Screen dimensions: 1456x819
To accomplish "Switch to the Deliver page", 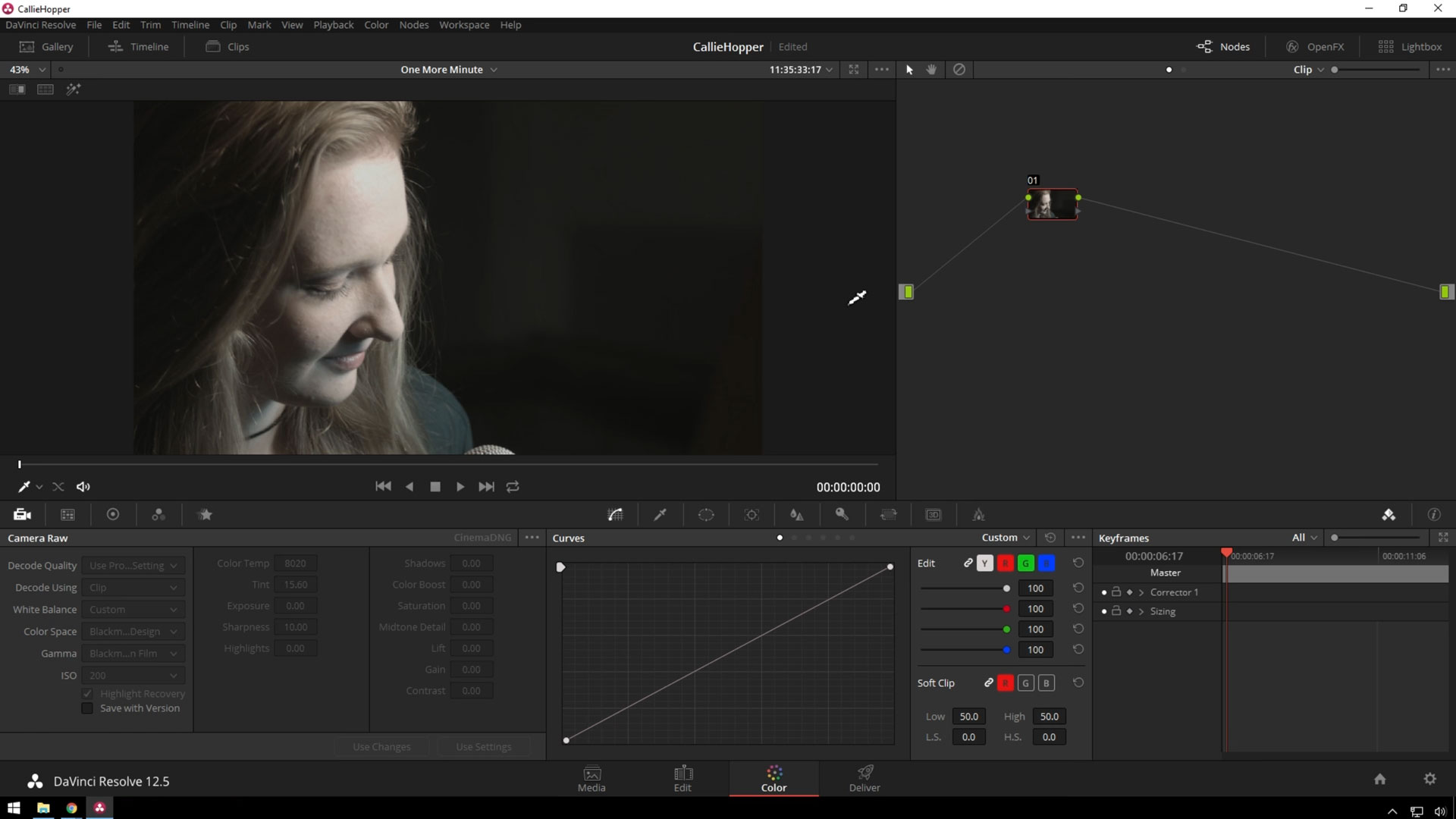I will pos(864,779).
